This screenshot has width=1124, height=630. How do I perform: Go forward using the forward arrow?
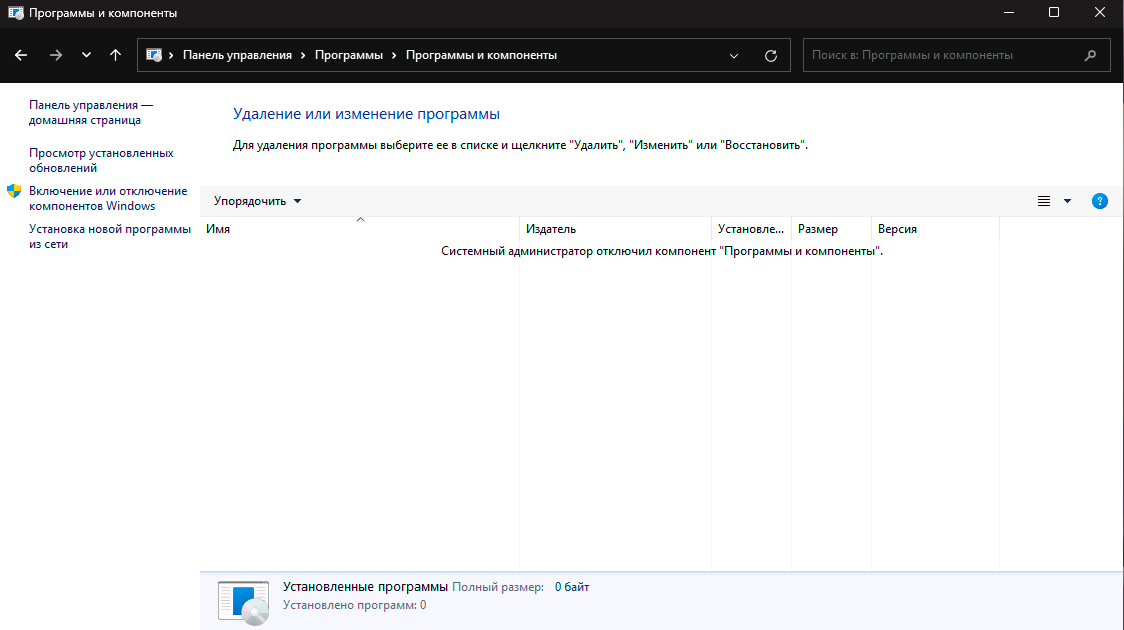click(55, 55)
